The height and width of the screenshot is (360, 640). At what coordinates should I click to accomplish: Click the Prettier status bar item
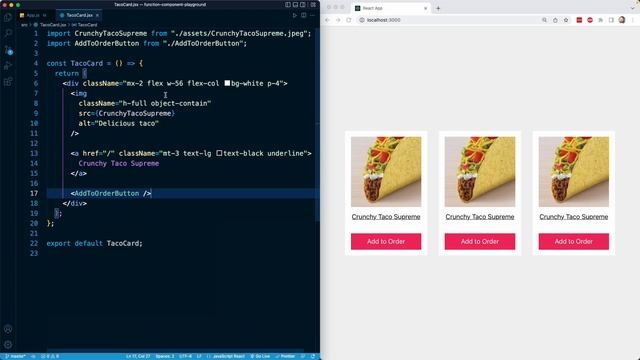(285, 356)
